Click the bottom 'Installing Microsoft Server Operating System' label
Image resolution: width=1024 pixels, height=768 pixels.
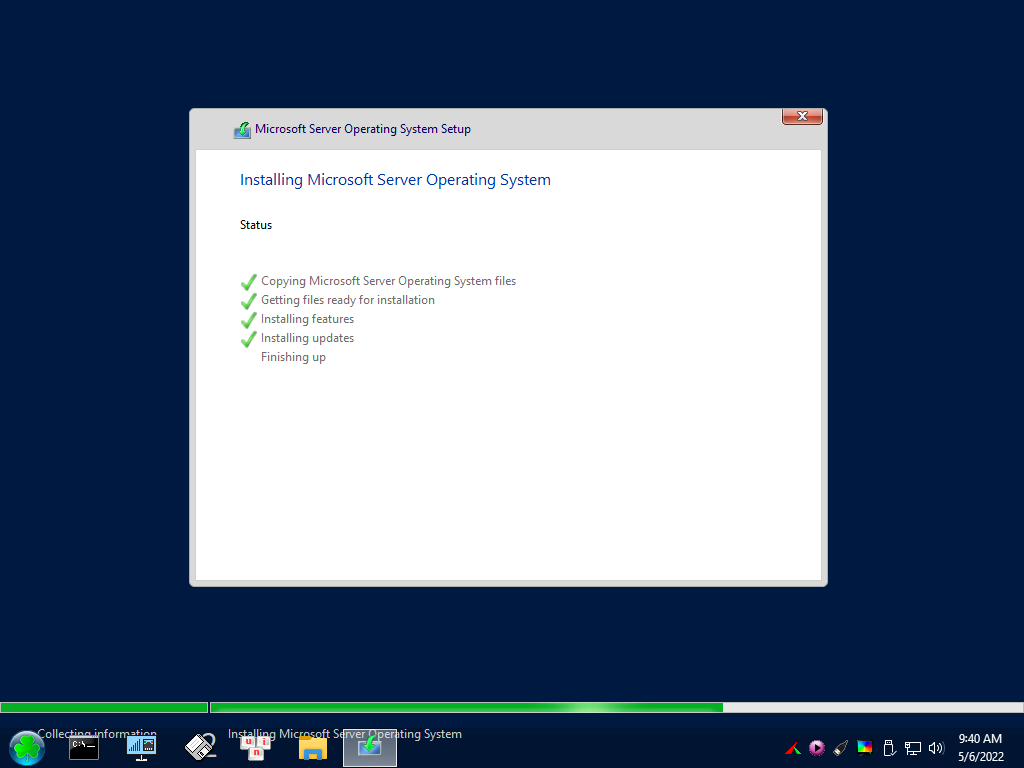(x=345, y=733)
